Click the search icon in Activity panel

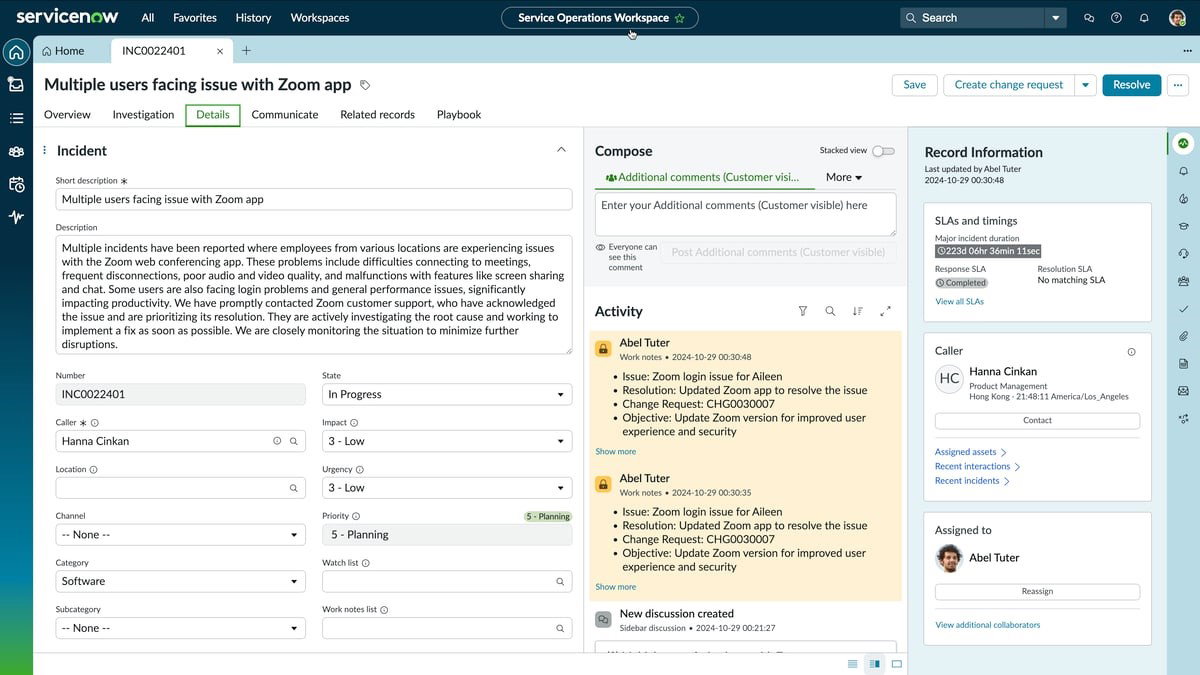tap(830, 311)
